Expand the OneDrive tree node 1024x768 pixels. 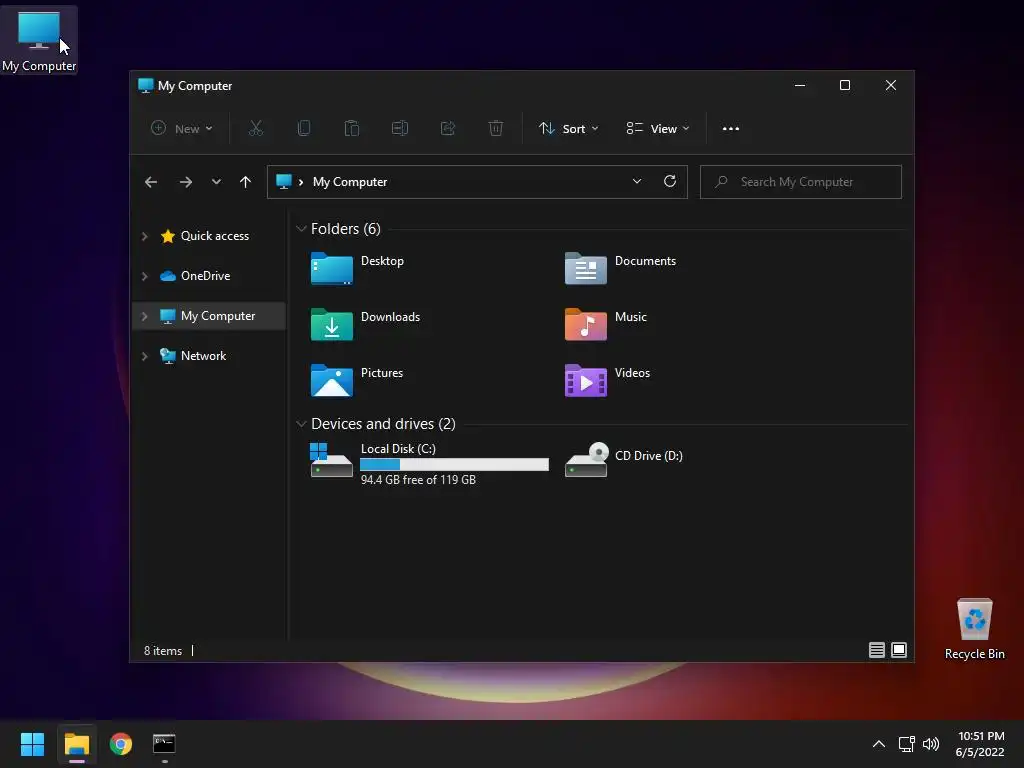tap(144, 276)
